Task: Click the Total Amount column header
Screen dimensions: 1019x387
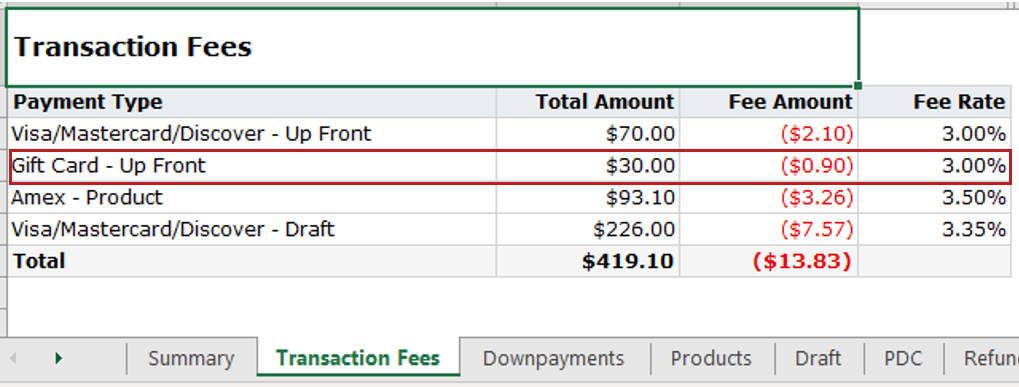Action: point(588,102)
